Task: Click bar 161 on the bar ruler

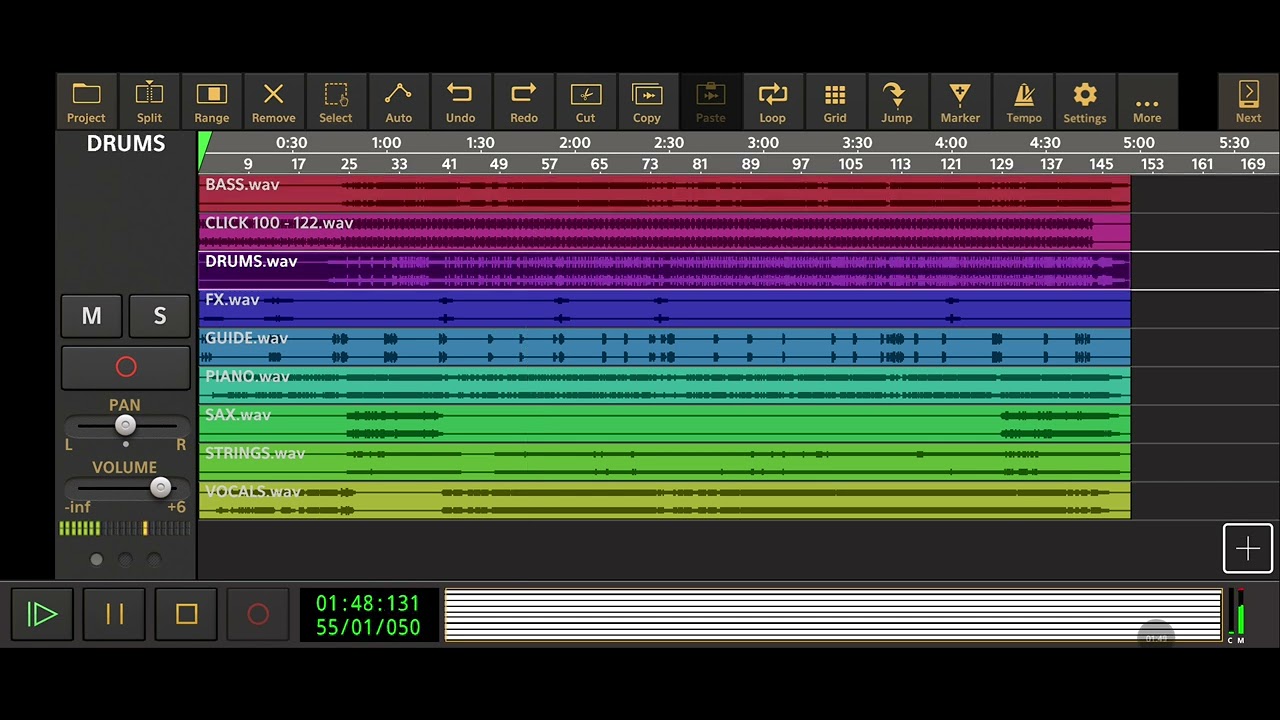Action: 1202,164
